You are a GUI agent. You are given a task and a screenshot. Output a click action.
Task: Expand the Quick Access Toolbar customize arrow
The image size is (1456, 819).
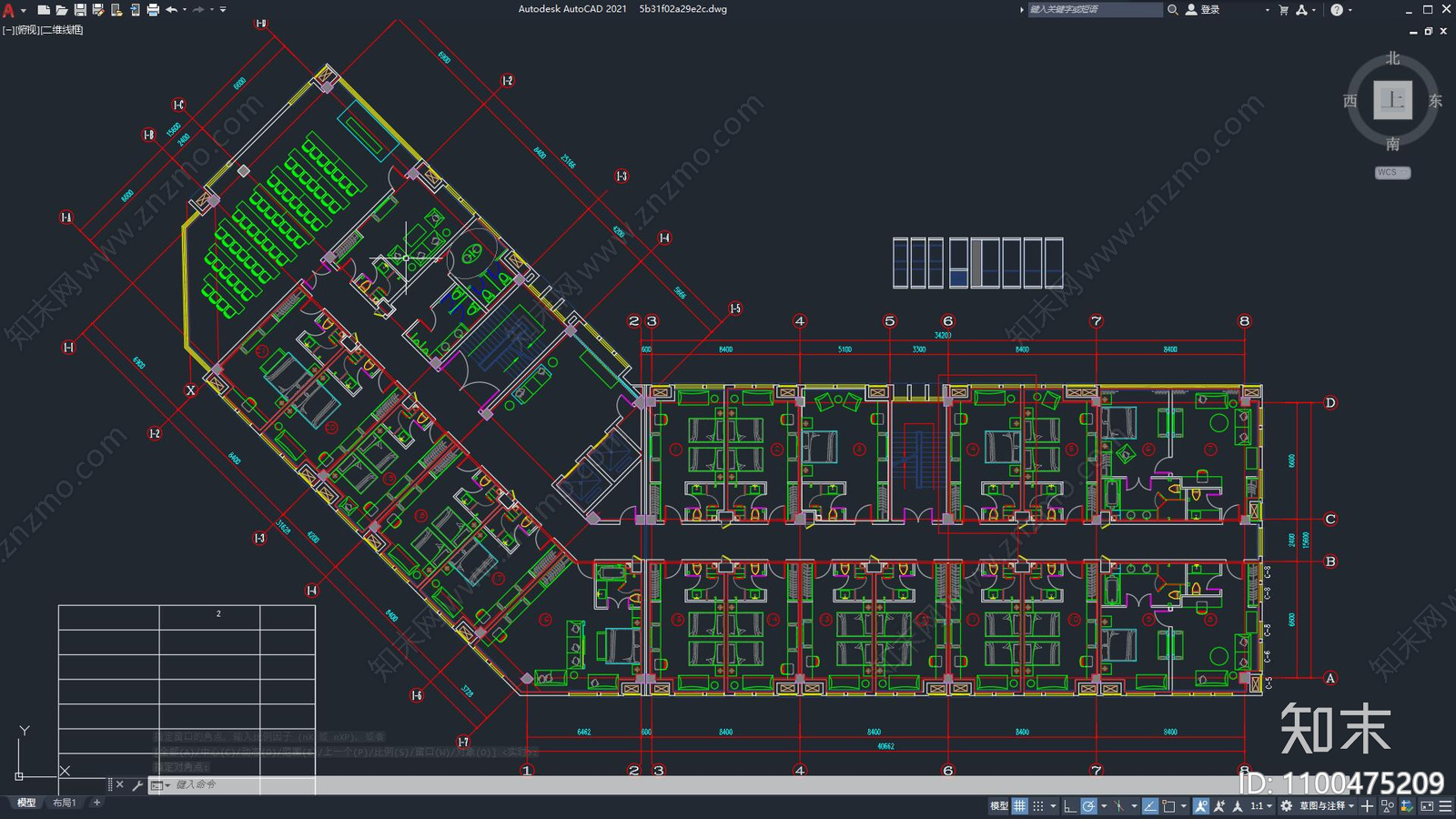[223, 10]
